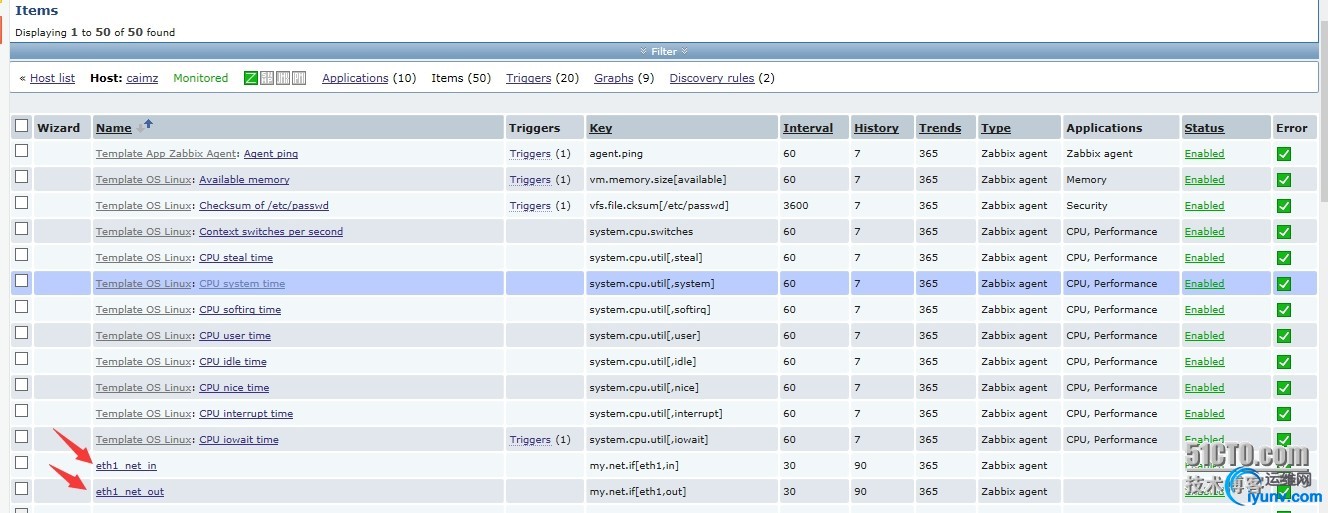This screenshot has height=513, width=1328.
Task: Open the eth1_net_out item
Action: click(x=130, y=492)
